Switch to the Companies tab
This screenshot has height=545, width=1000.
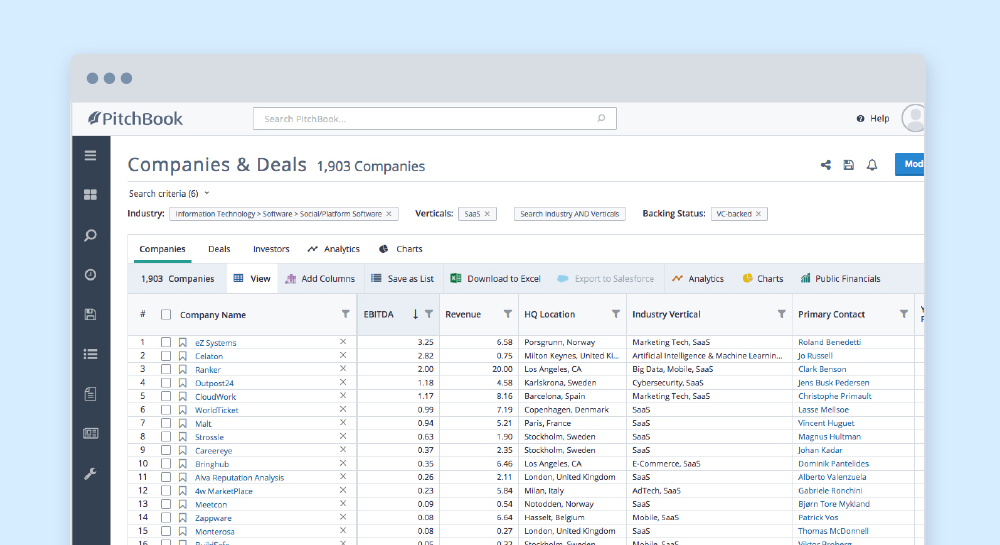[x=162, y=249]
